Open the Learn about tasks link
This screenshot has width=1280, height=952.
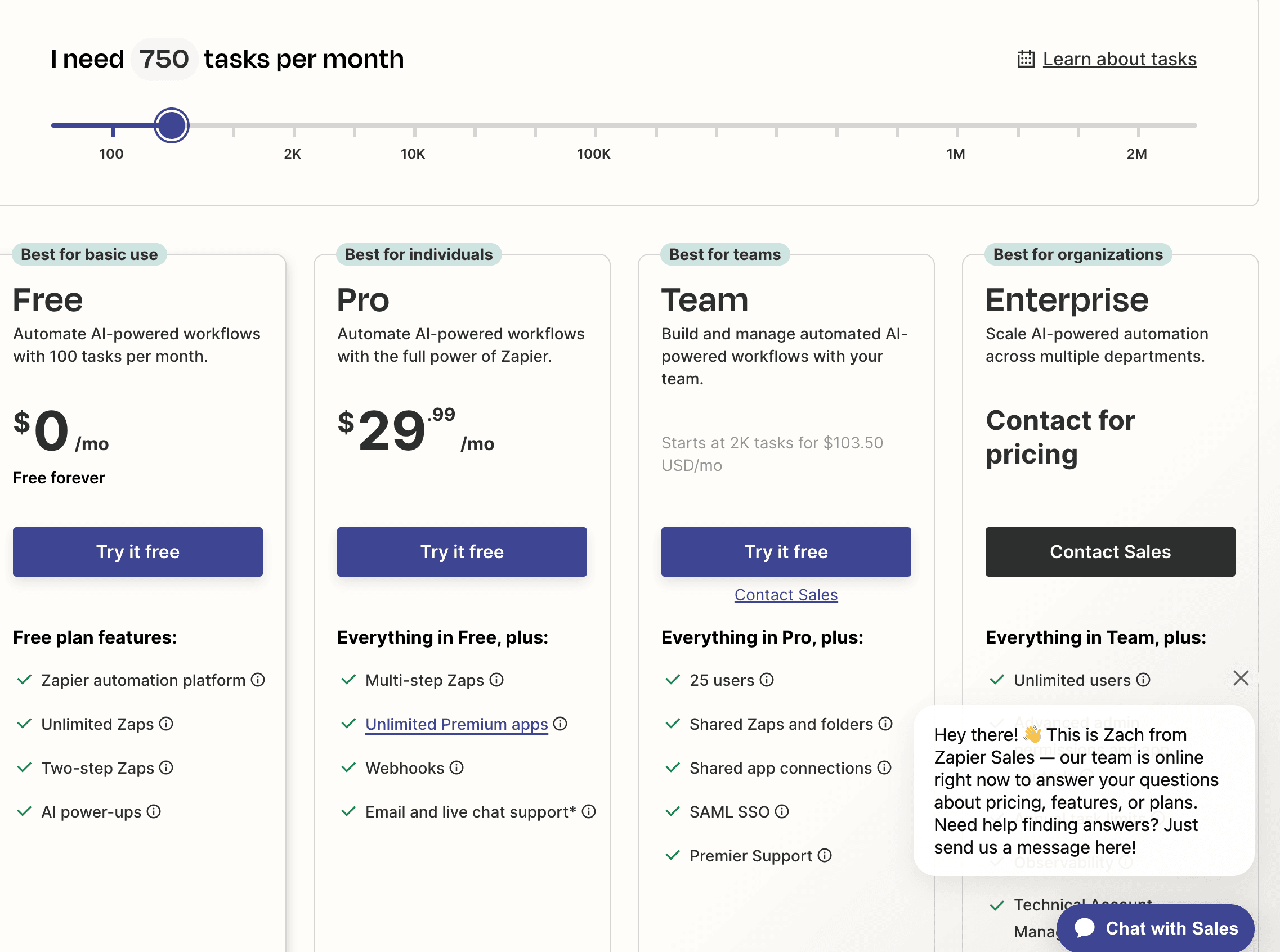1120,59
